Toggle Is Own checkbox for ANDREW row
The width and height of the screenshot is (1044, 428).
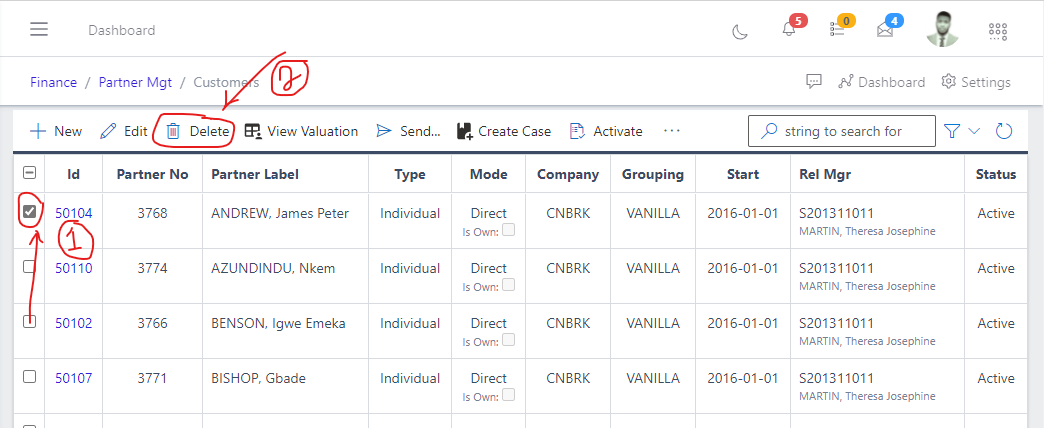509,230
